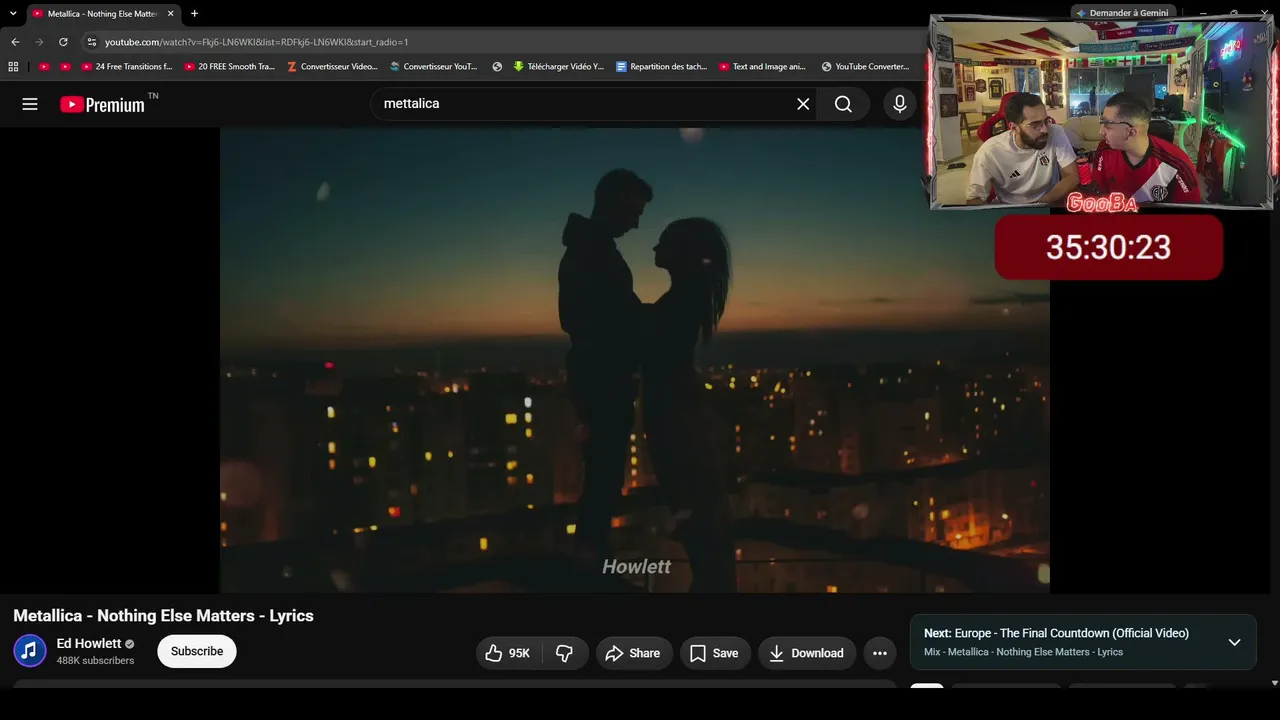
Task: Open the apps grid in bookmarks bar
Action: tap(13, 67)
